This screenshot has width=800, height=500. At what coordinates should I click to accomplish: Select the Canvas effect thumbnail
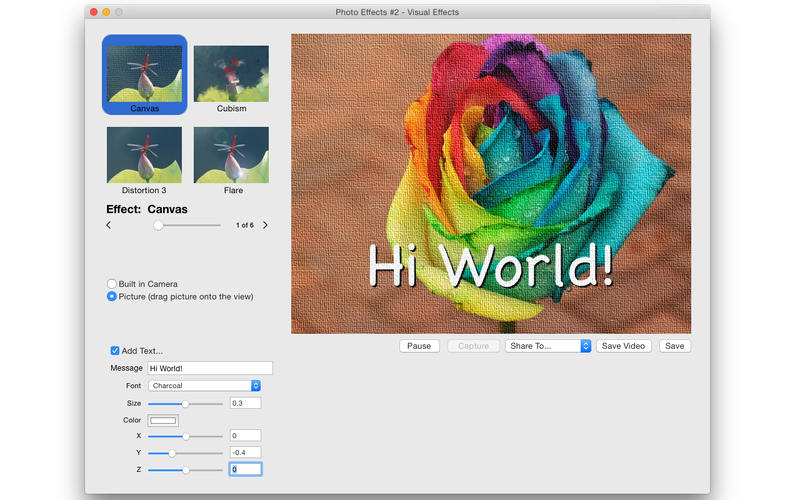coord(144,74)
